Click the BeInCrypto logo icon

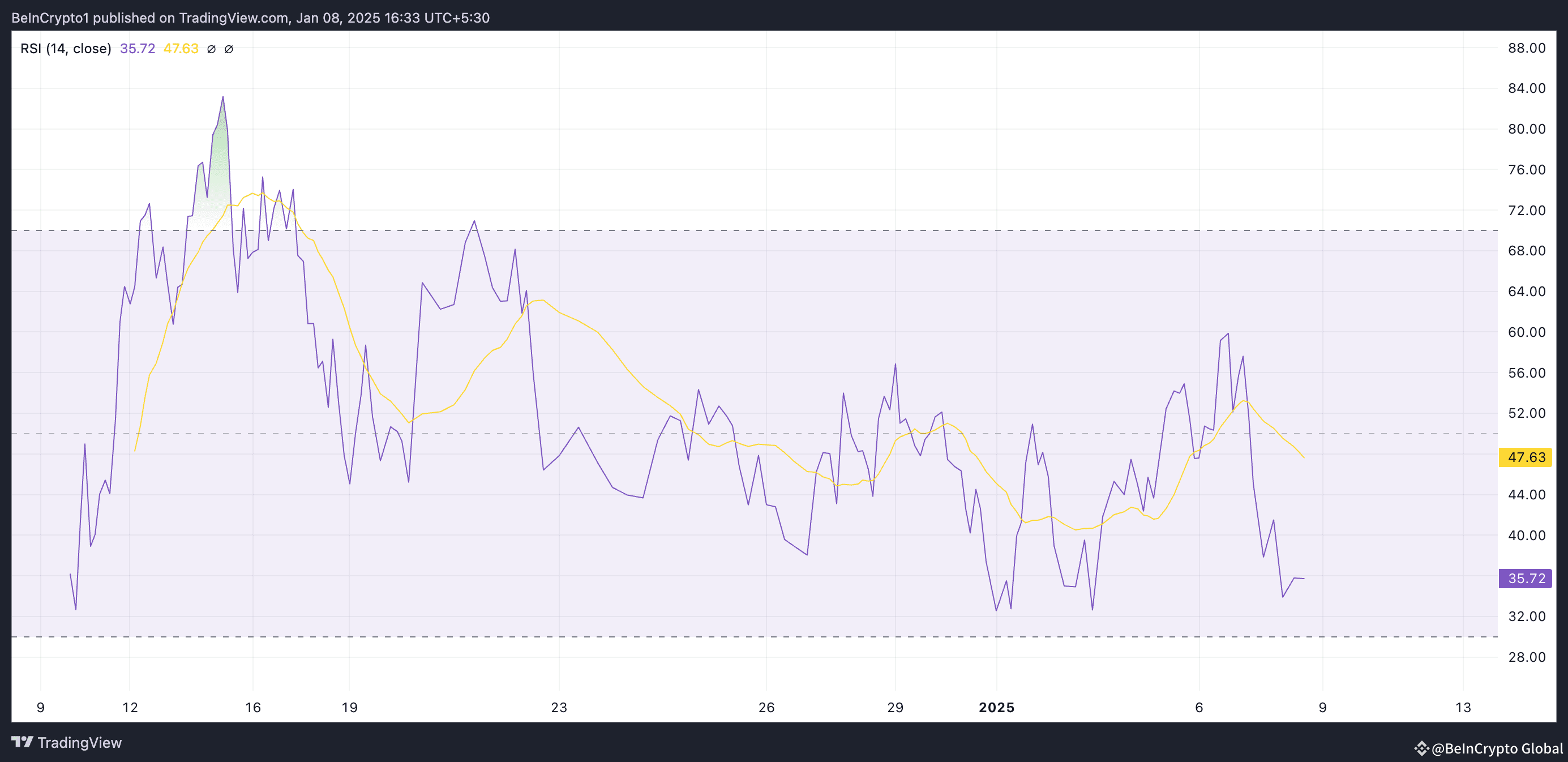(x=1421, y=748)
